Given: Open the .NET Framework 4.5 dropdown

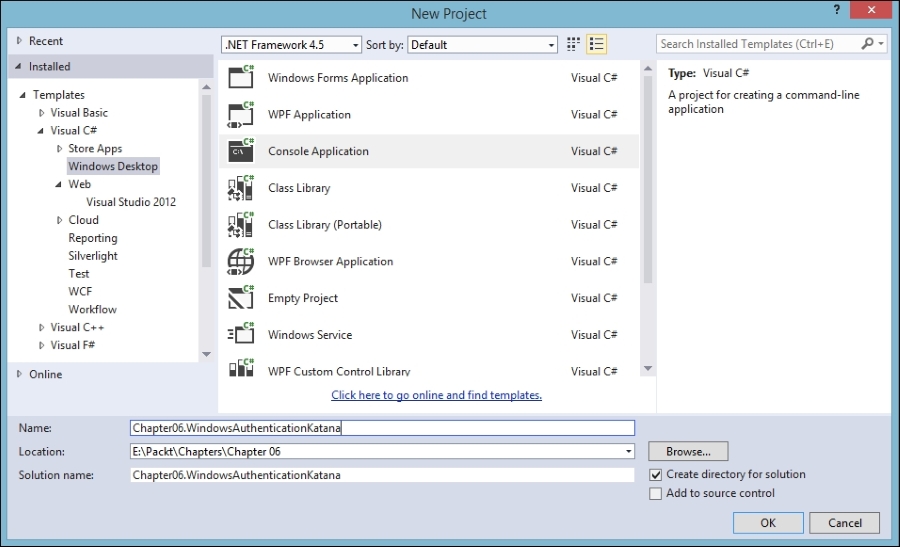Looking at the screenshot, I should 291,45.
